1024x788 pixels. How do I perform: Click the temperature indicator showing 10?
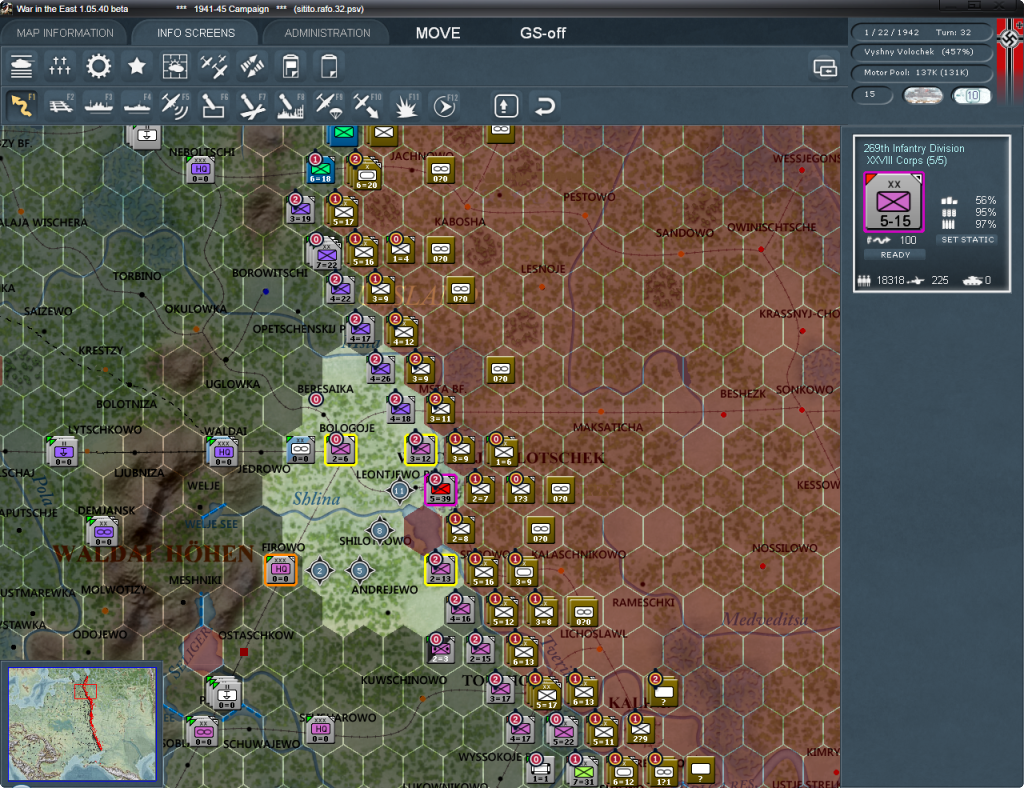(x=971, y=96)
